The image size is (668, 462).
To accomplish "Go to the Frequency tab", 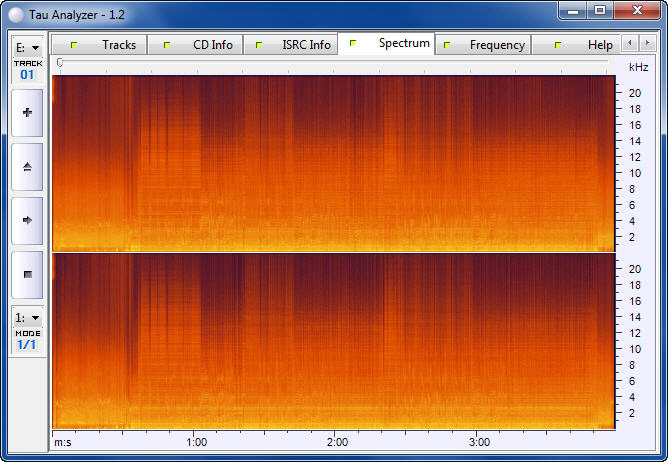I will 486,45.
